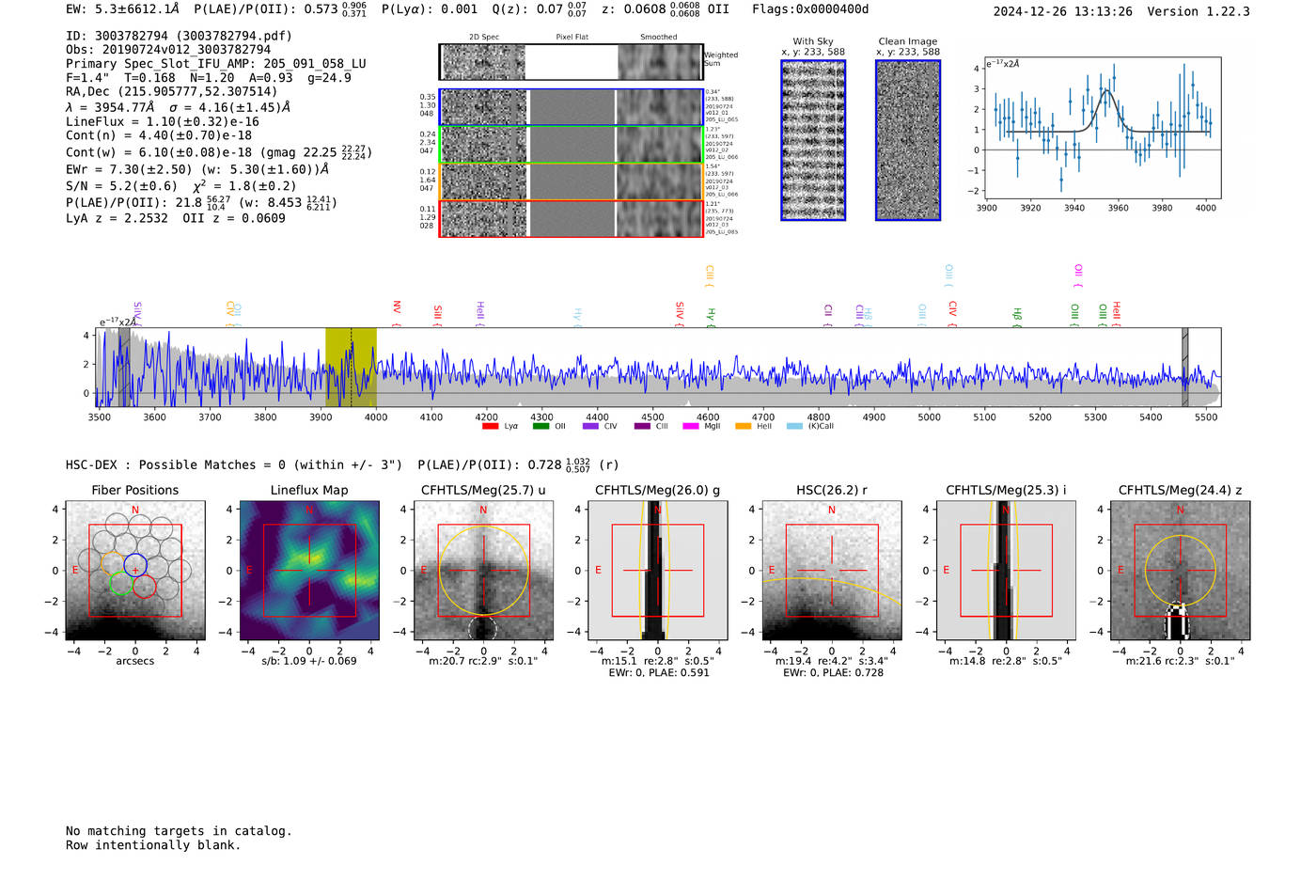
Task: Select the EWr: 0, PLAE: 0.728 caption
Action: pos(833,673)
